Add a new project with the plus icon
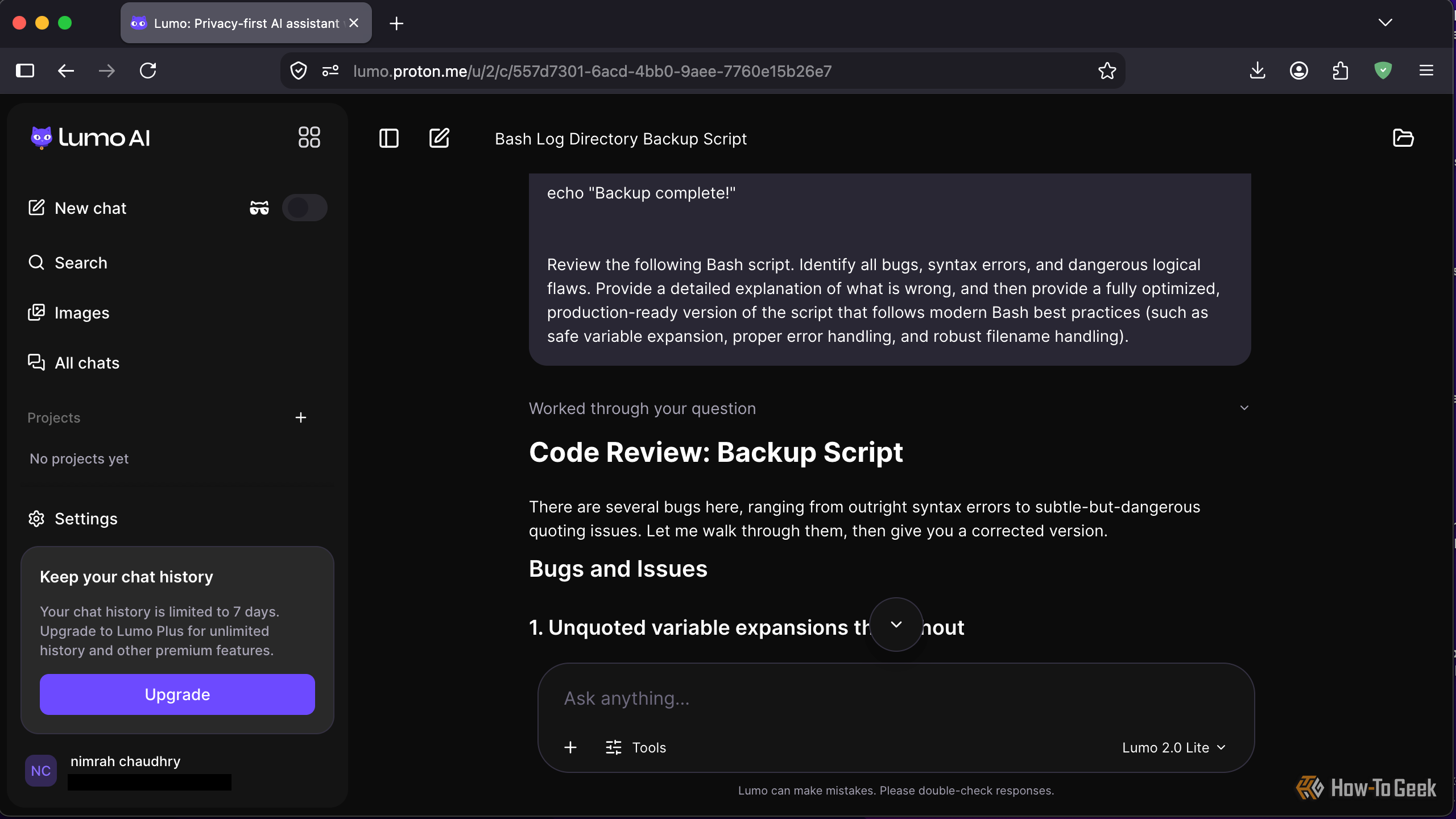The height and width of the screenshot is (819, 1456). (301, 418)
